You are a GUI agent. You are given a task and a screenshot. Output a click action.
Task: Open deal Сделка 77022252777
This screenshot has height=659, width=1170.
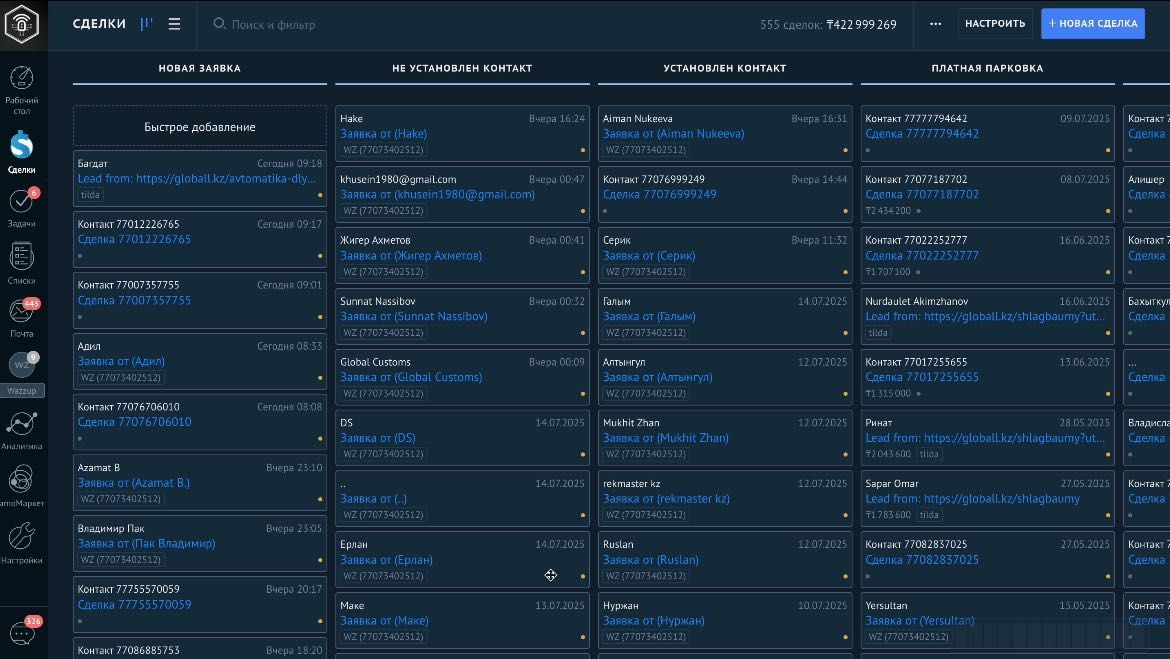click(x=922, y=255)
